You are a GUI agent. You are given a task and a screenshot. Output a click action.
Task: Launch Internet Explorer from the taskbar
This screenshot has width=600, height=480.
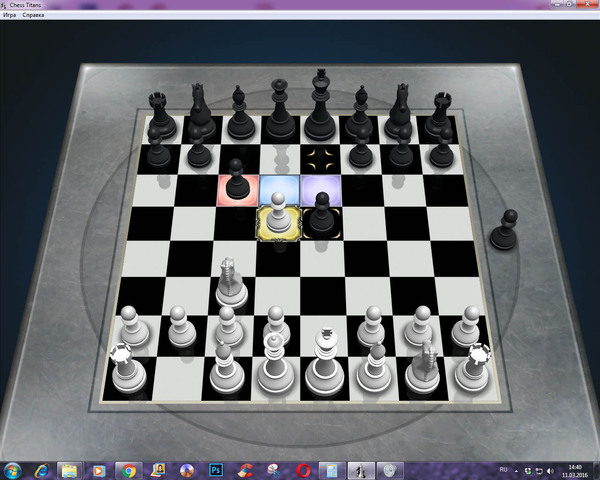[41, 470]
